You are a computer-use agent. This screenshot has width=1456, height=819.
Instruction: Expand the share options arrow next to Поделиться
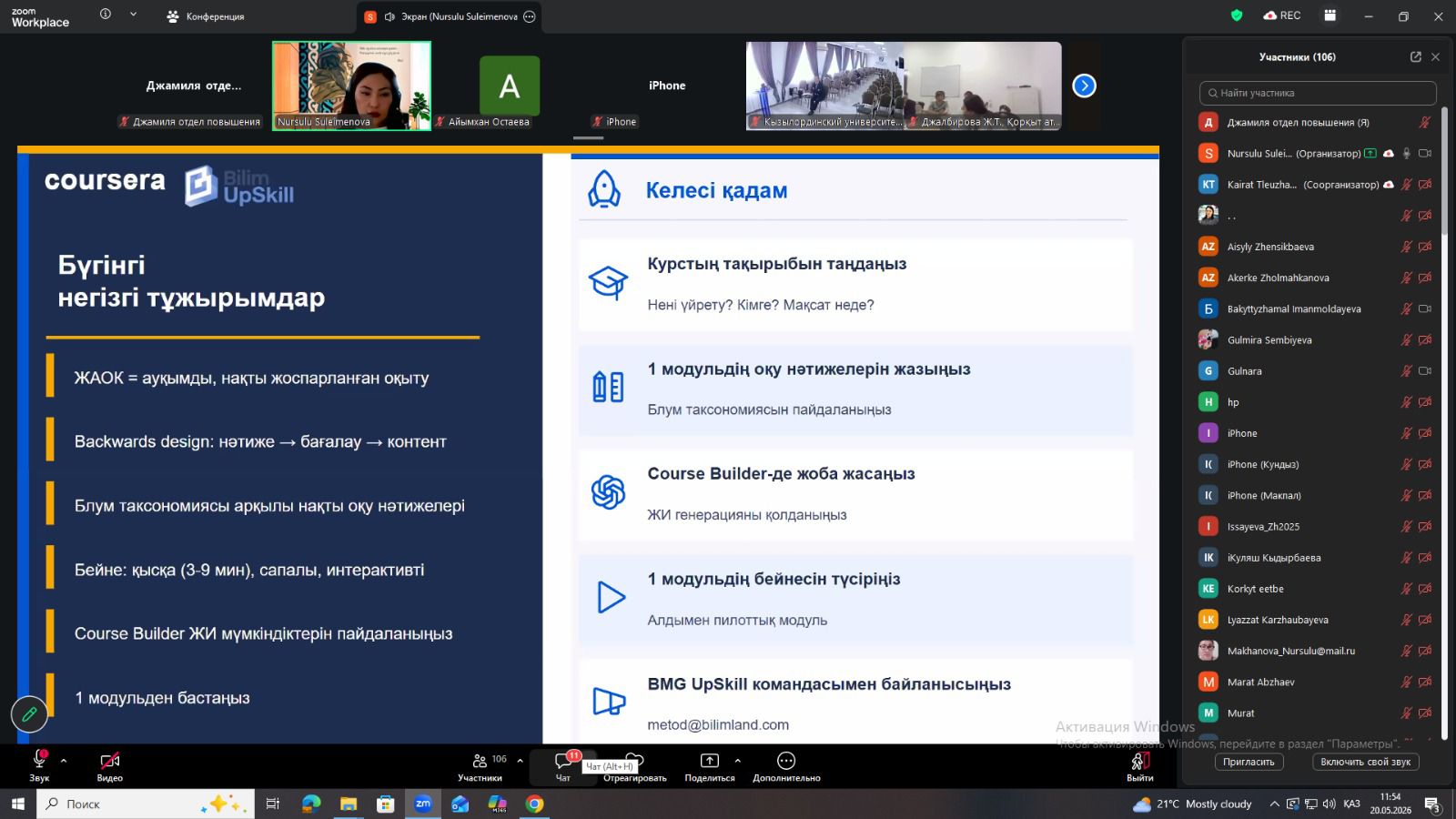coord(737,760)
